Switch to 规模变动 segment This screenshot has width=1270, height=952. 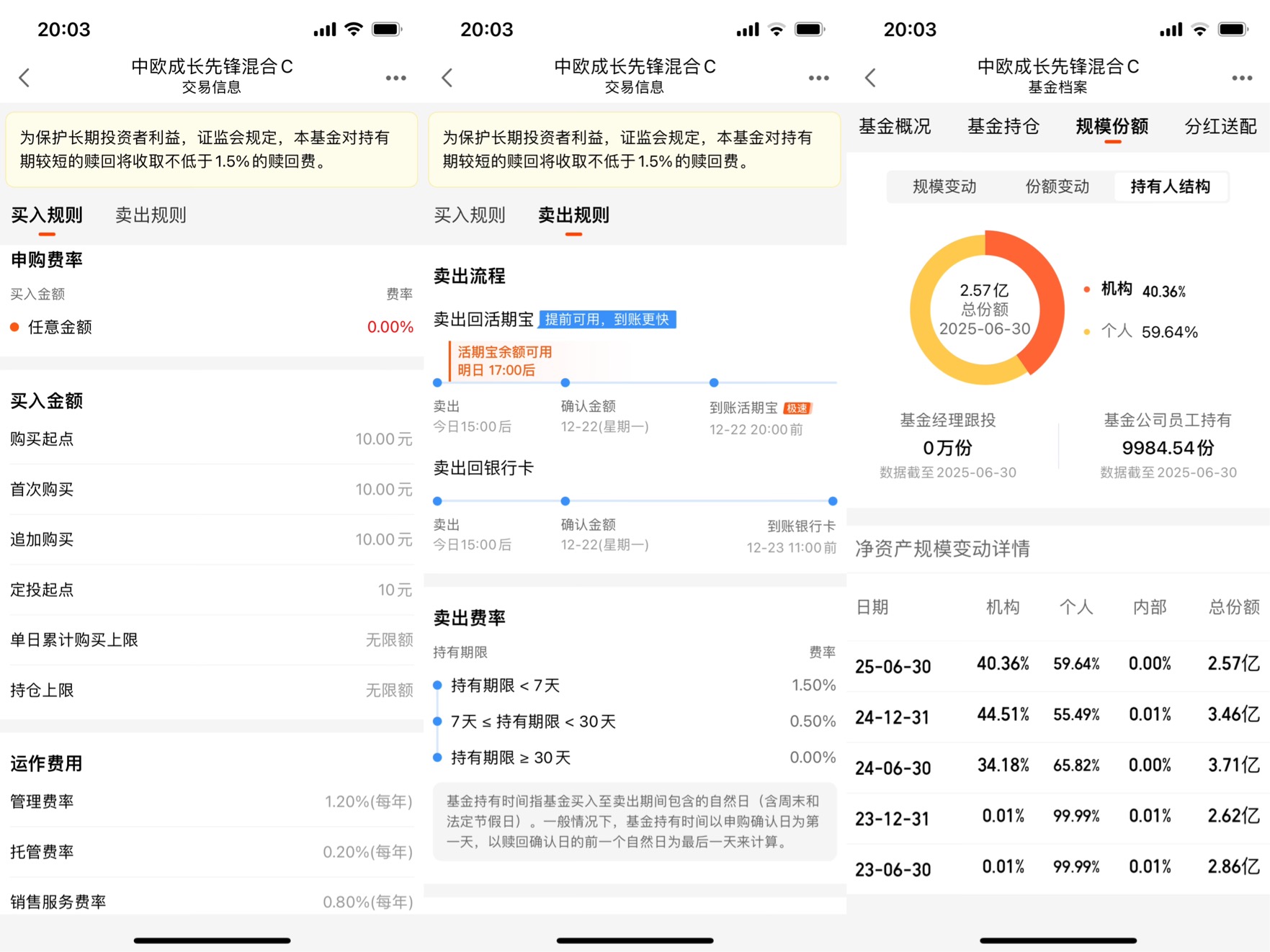(944, 187)
